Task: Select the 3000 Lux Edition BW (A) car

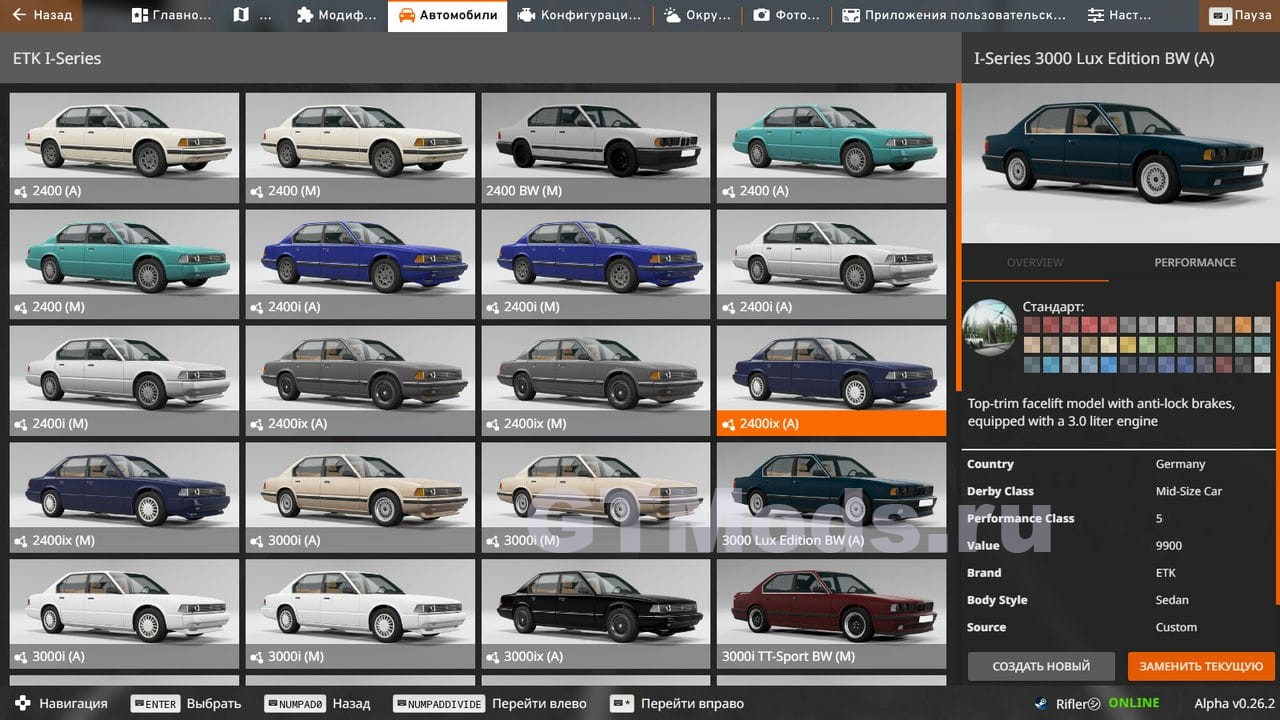Action: [831, 497]
